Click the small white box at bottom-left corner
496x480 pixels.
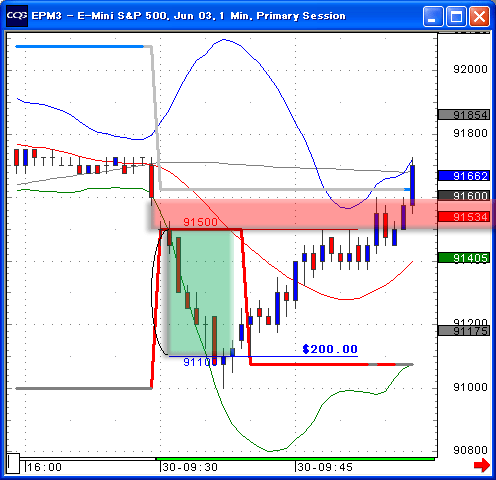coord(13,463)
